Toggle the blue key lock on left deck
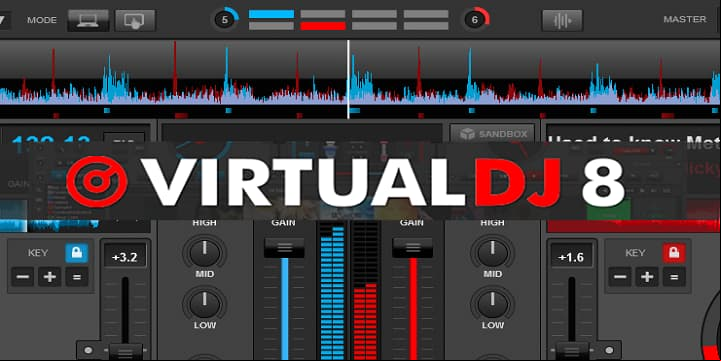Screen dimensions: 721x361 (77, 253)
